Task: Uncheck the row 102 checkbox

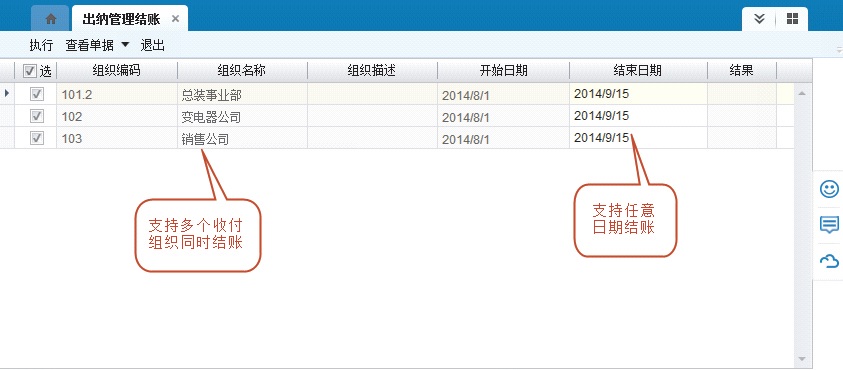Action: tap(37, 116)
